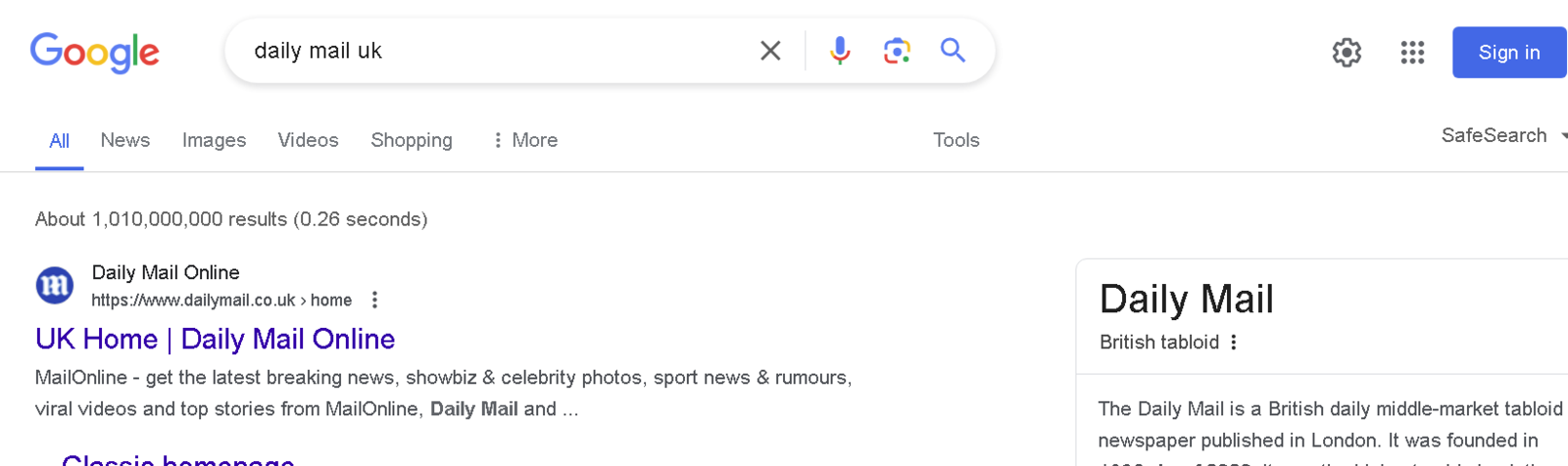The image size is (1568, 466).
Task: Open the settings gear icon
Action: [1347, 53]
